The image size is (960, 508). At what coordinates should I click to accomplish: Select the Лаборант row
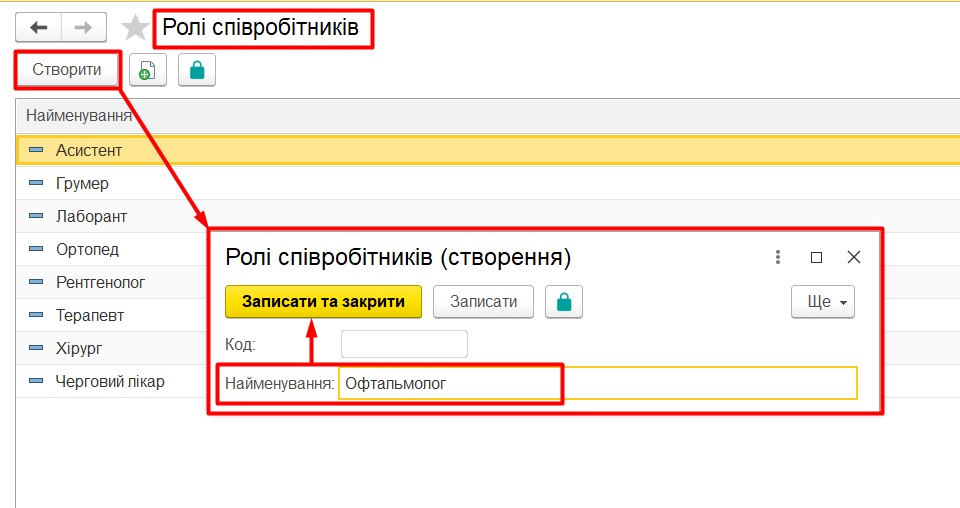488,216
